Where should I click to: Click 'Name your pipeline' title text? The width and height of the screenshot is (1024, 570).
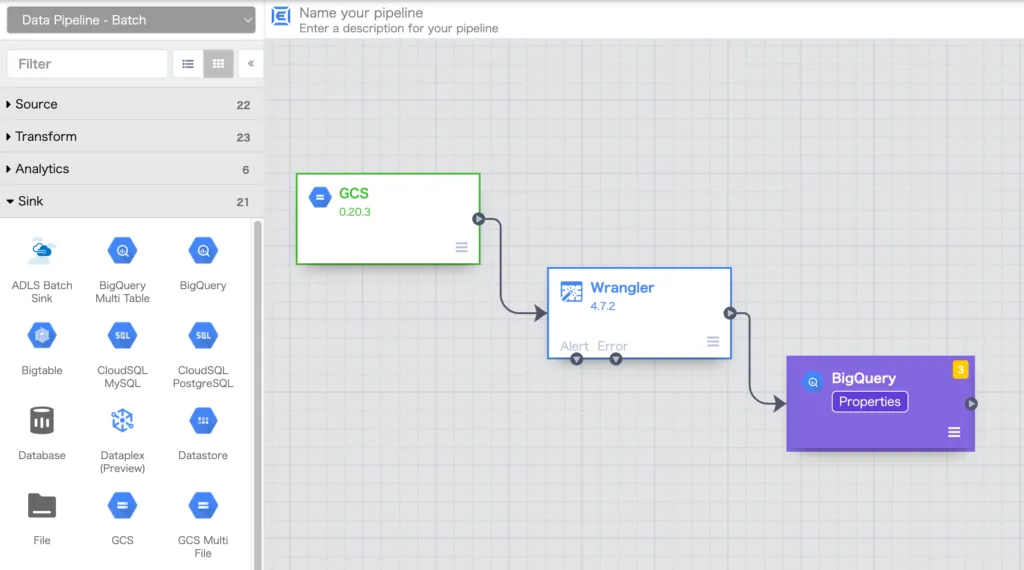click(x=360, y=12)
